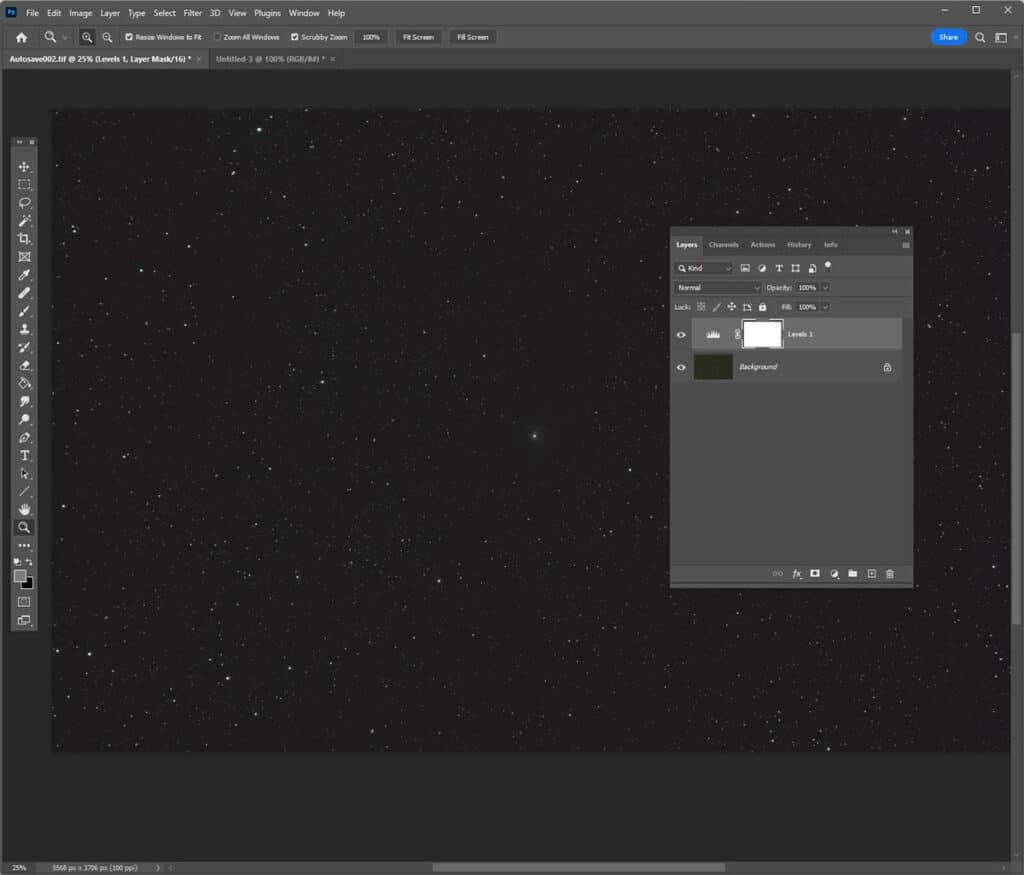Create a new group with the folder icon

pos(852,573)
